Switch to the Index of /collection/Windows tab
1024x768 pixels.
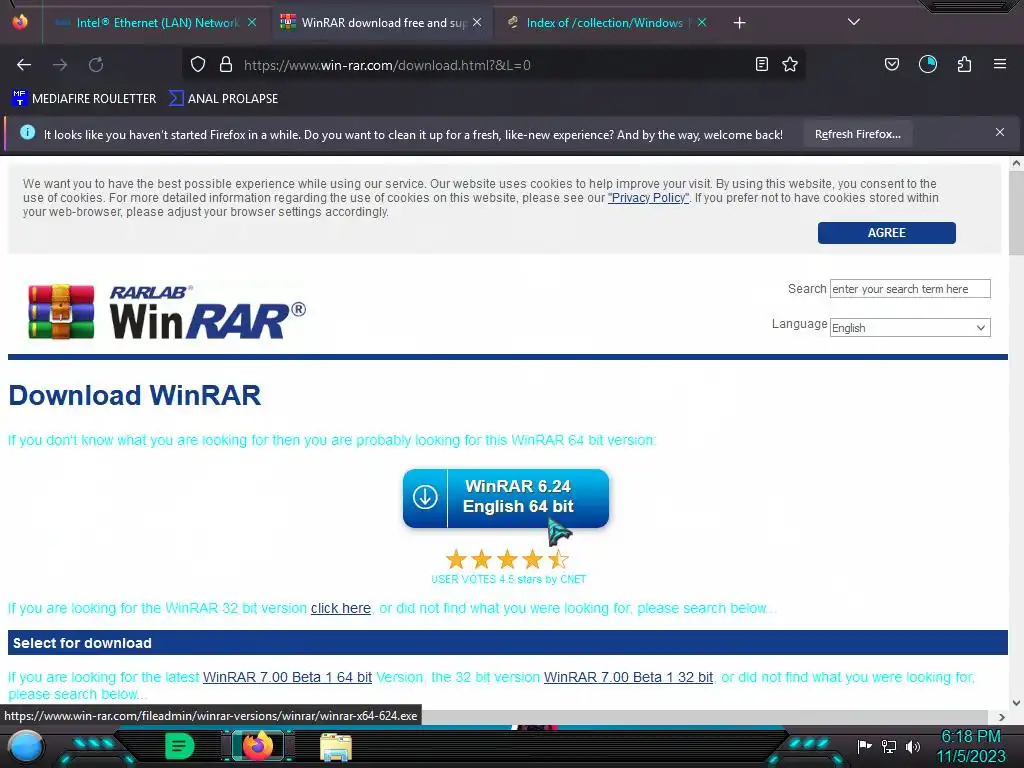604,23
